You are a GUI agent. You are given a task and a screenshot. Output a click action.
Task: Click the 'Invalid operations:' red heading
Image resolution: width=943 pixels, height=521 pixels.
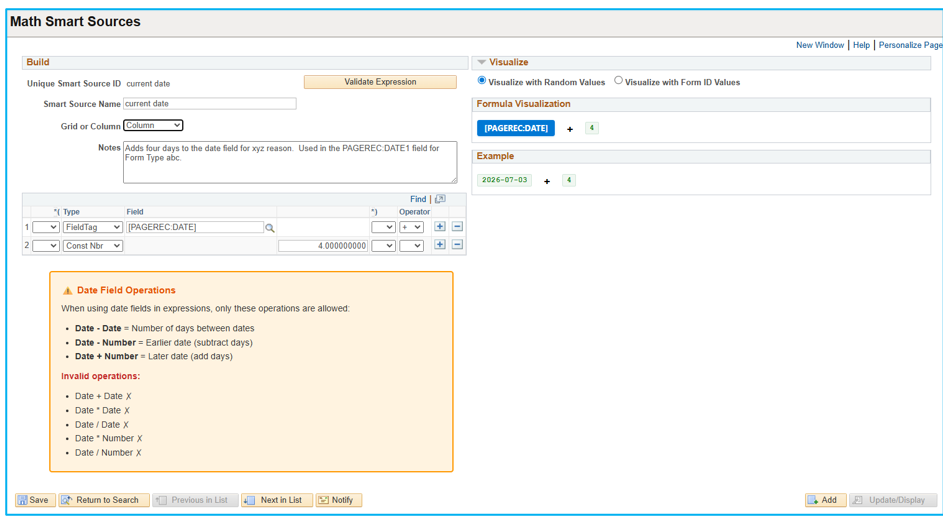[100, 376]
